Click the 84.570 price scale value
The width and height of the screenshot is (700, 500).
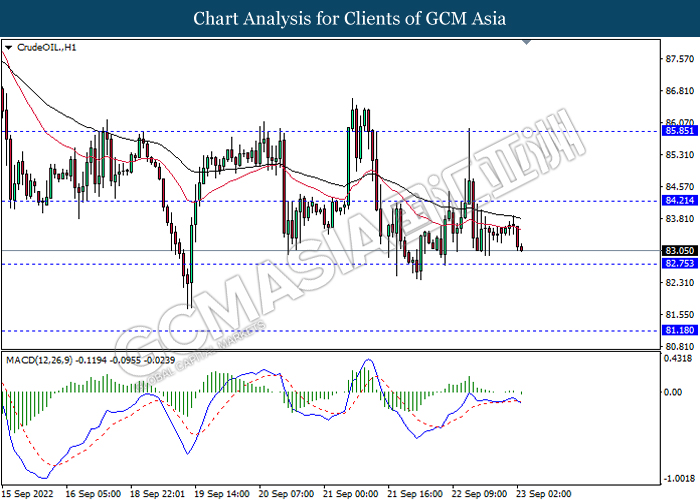679,187
